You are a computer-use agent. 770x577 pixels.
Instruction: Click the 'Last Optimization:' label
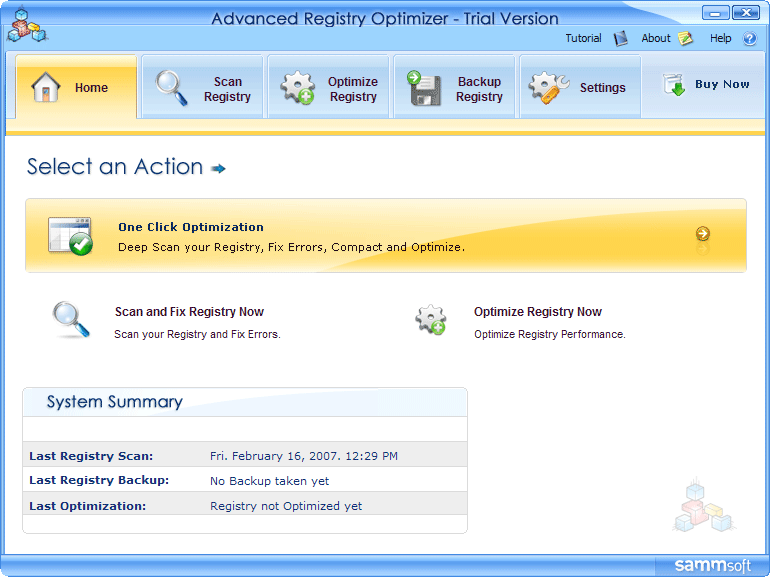(87, 506)
